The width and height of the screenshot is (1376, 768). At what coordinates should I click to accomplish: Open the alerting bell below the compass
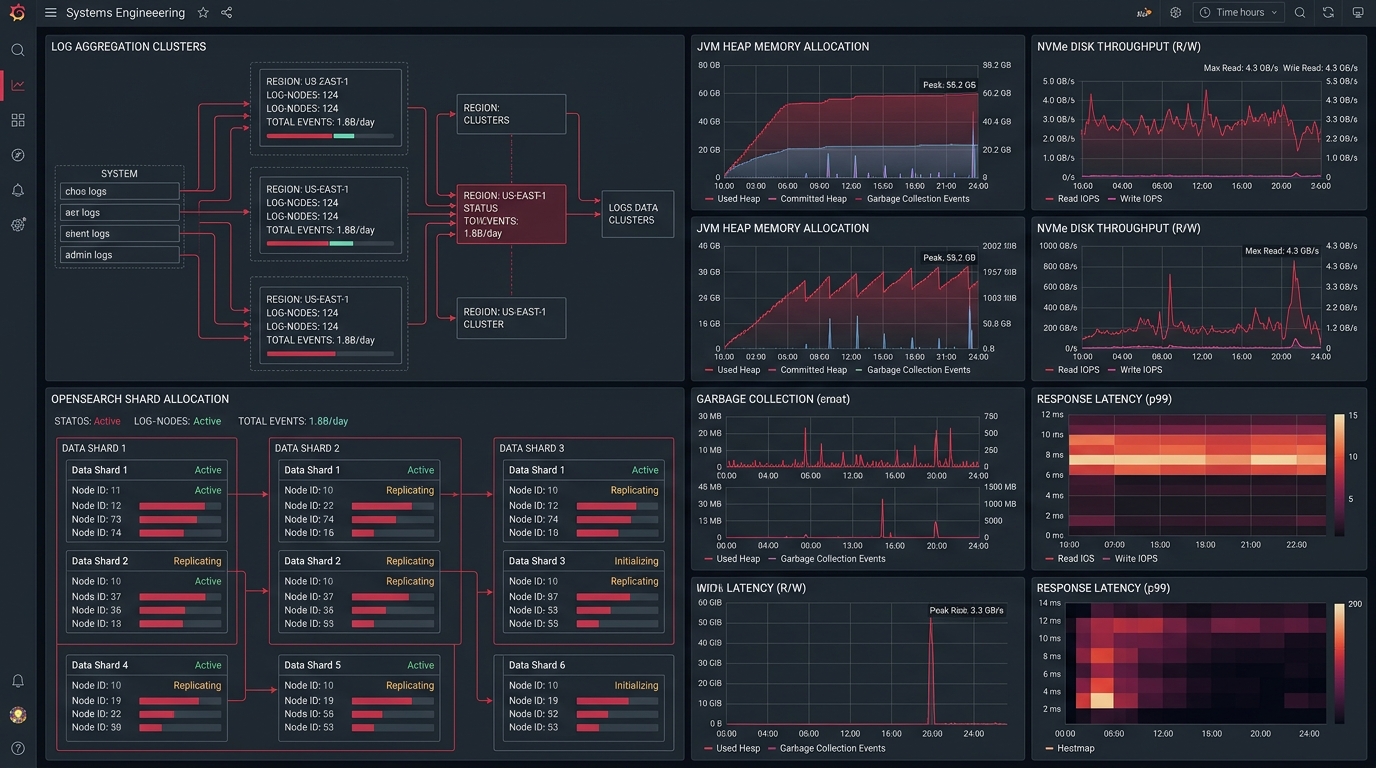pyautogui.click(x=18, y=190)
